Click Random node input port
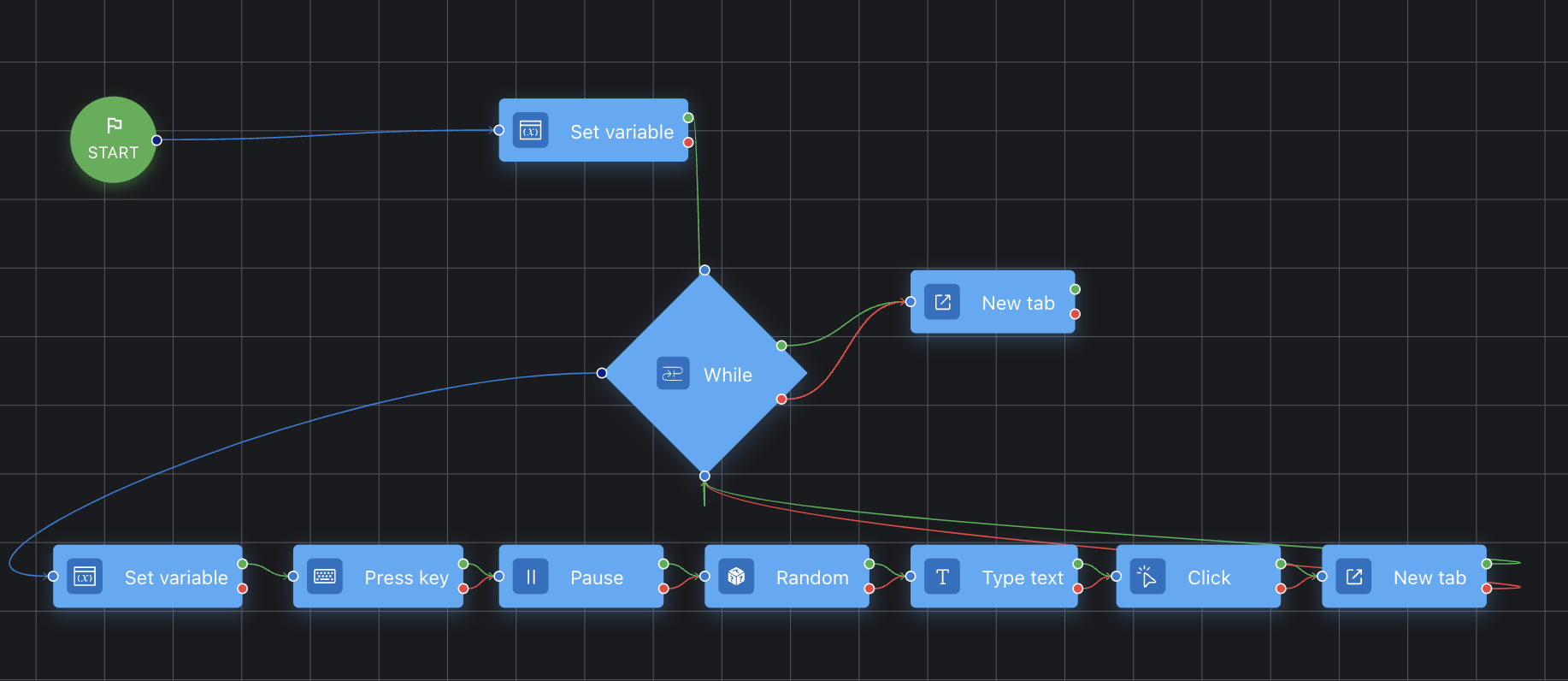 click(x=704, y=577)
